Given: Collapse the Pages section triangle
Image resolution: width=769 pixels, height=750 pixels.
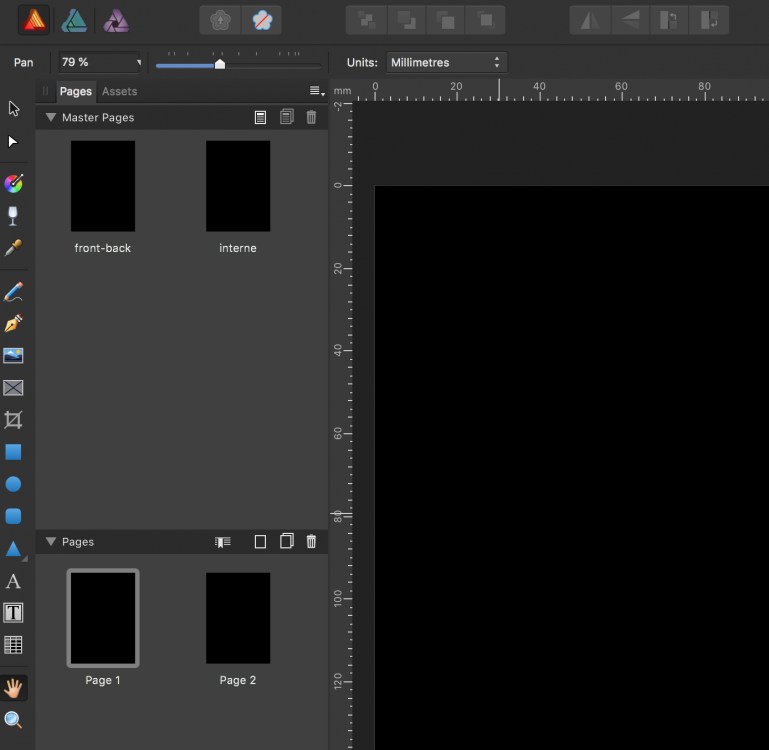Looking at the screenshot, I should click(x=50, y=542).
